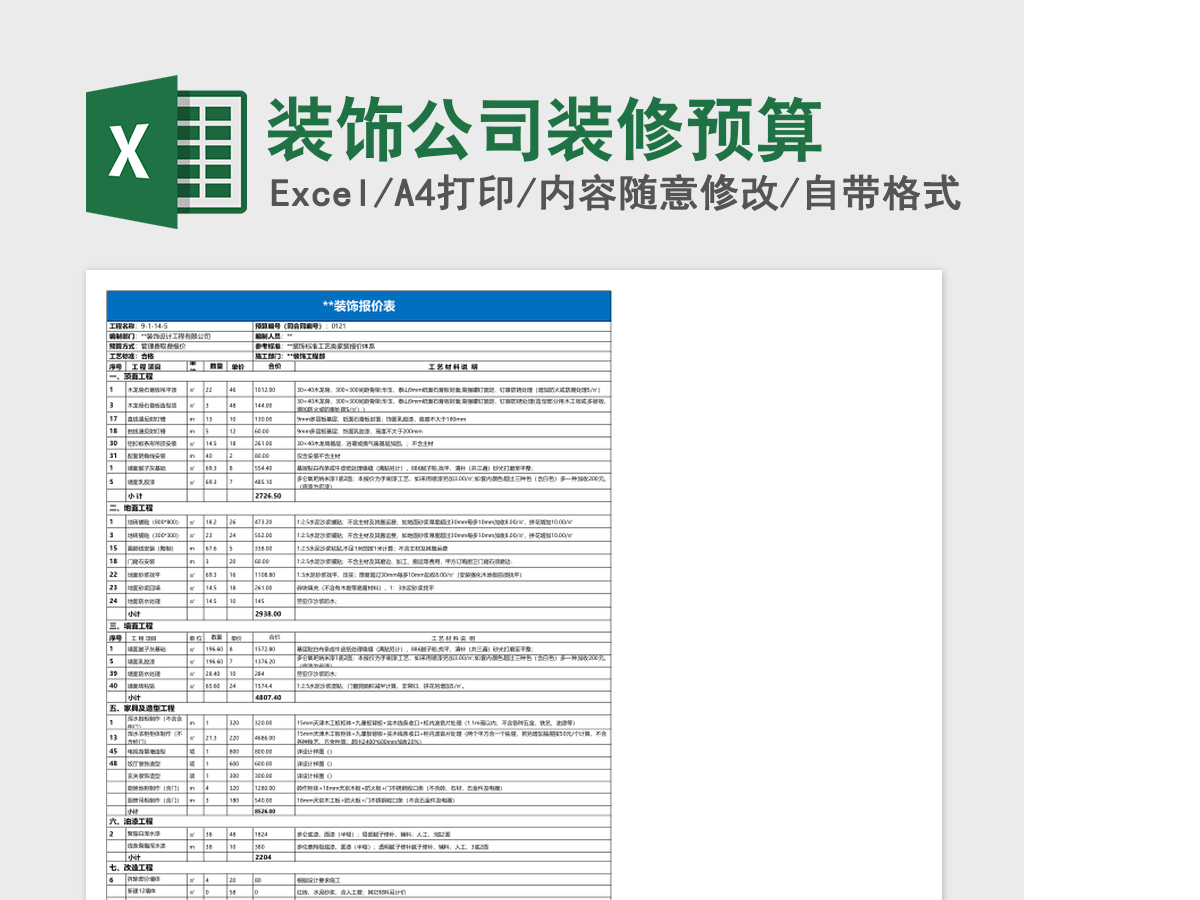
Task: Select the 1108.80 total cell
Action: 273,575
